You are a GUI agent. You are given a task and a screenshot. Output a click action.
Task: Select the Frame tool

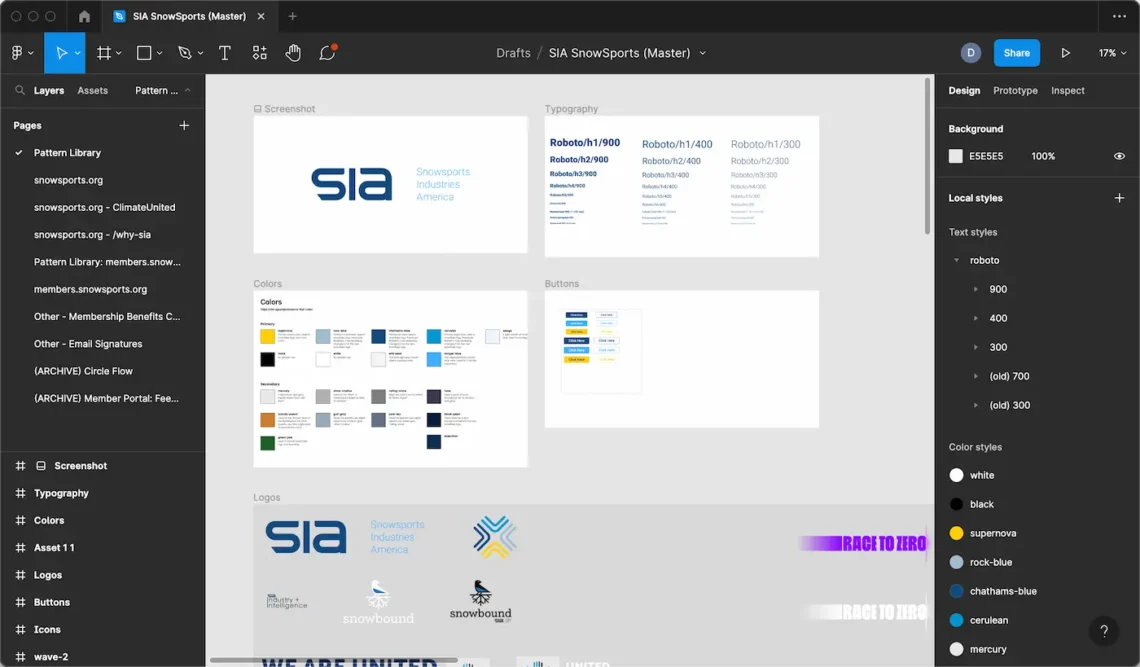click(104, 52)
